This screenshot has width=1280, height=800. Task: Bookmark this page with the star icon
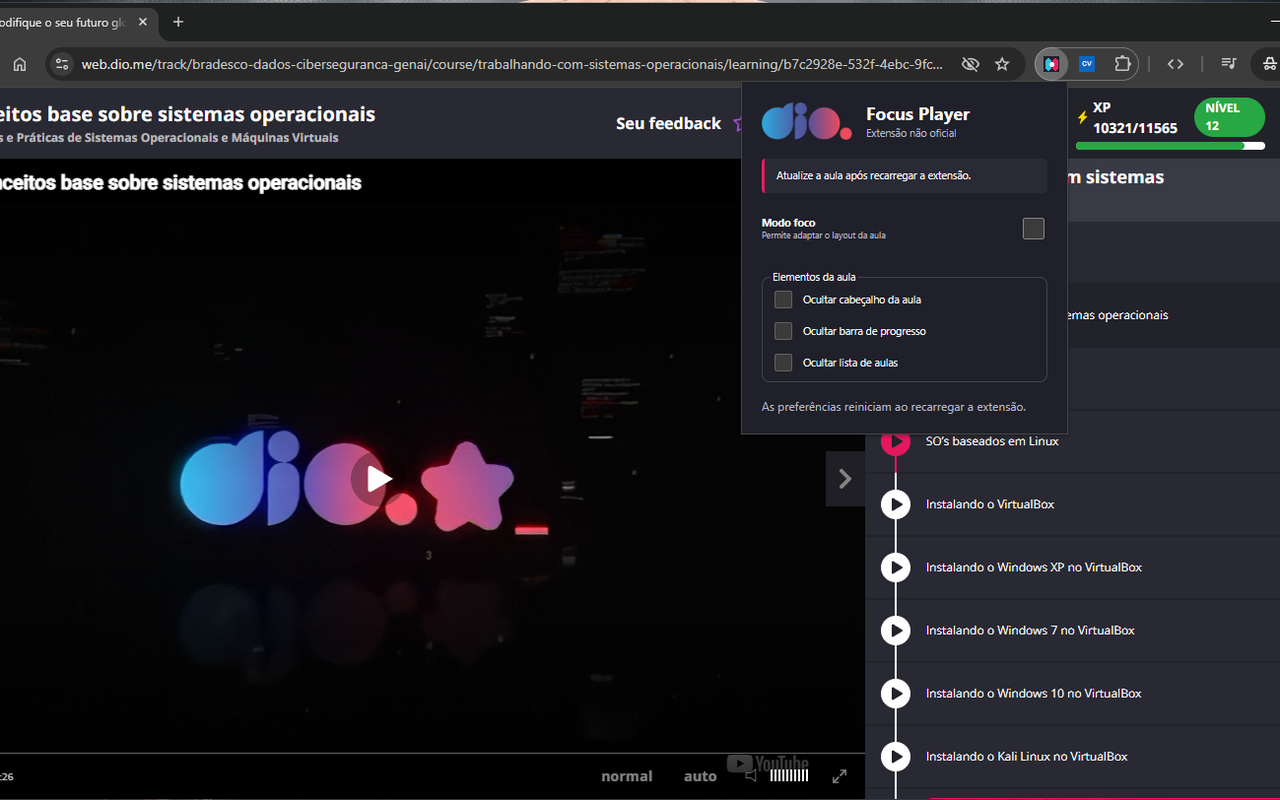[1002, 64]
